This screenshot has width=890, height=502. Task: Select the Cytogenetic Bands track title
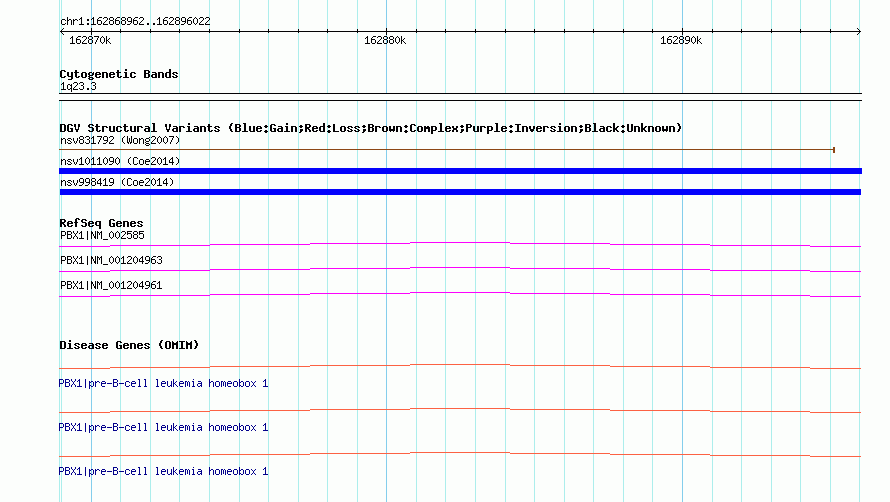tap(119, 74)
